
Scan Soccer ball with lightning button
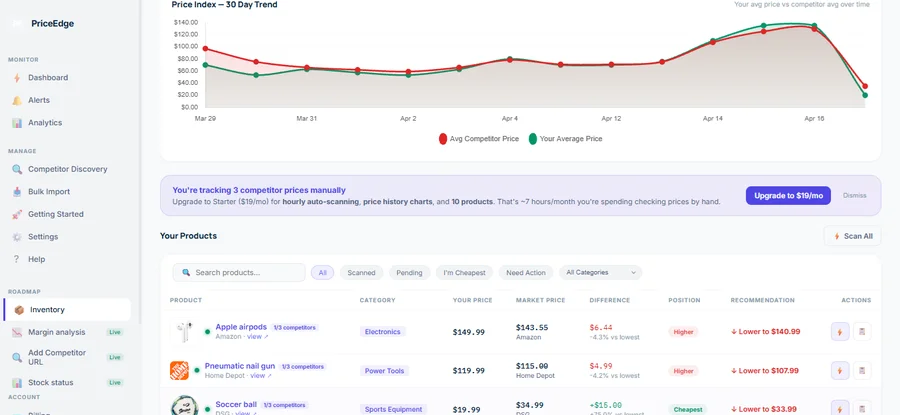[840, 408]
